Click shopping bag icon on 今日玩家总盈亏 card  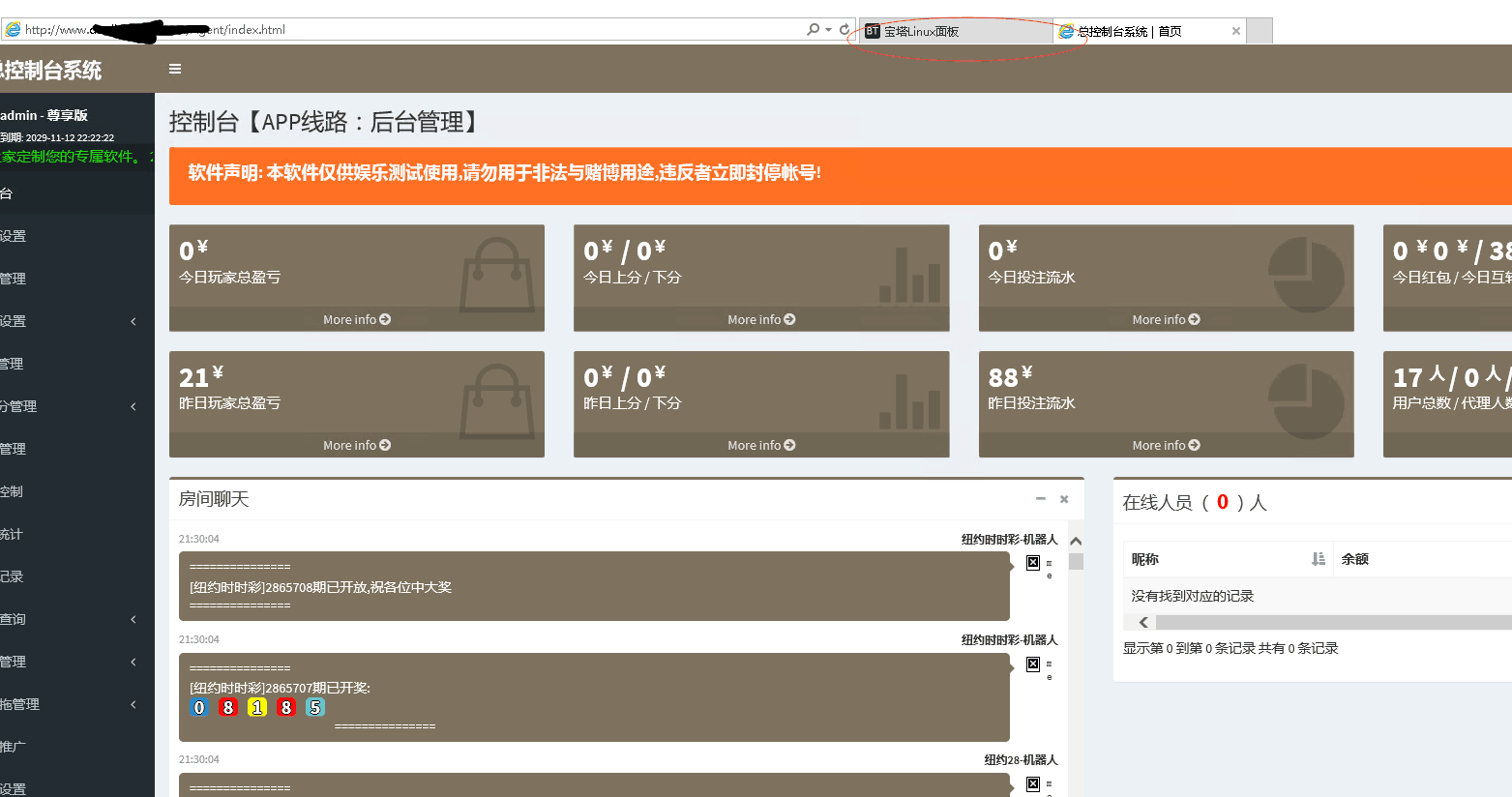496,274
